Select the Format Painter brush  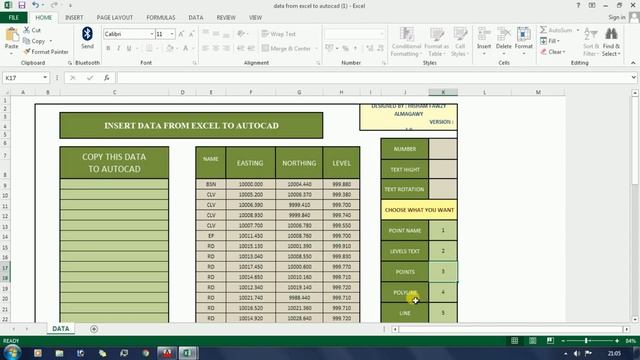27,52
